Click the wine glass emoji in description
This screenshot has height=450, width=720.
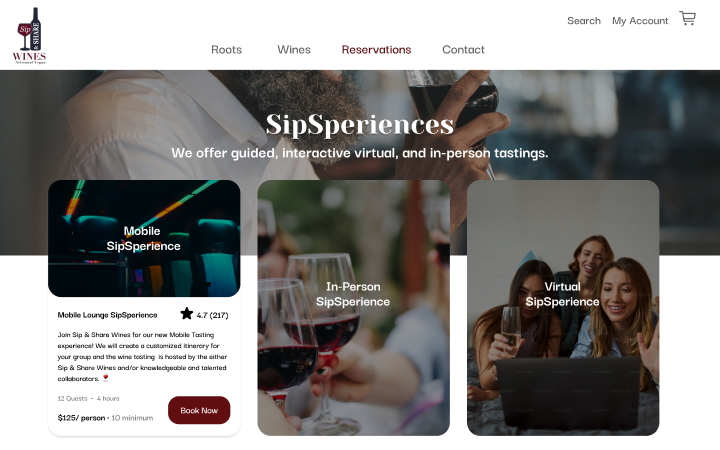pyautogui.click(x=106, y=378)
